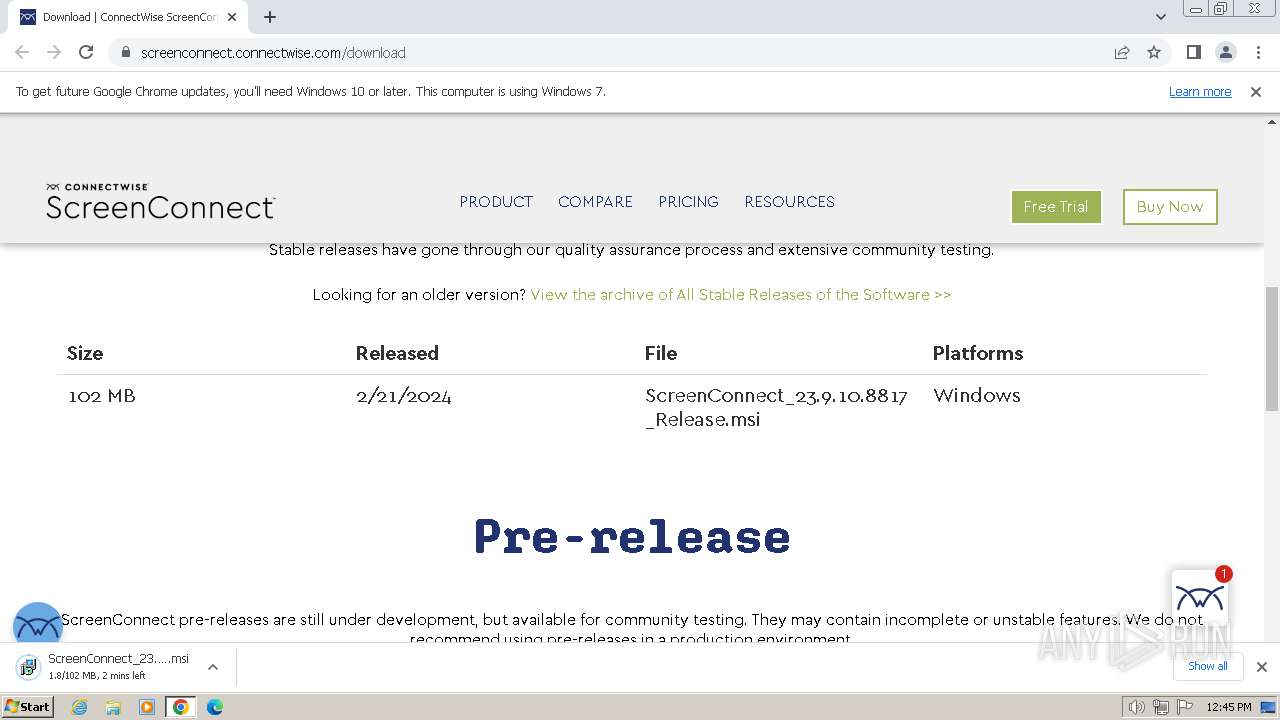This screenshot has height=720, width=1280.
Task: Select the 102 MB size cell
Action: point(102,396)
